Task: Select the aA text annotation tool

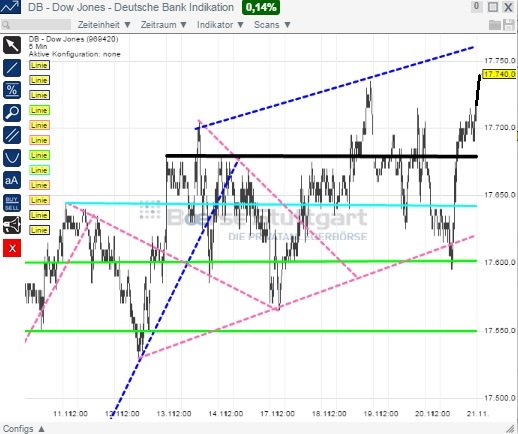Action: (x=12, y=180)
